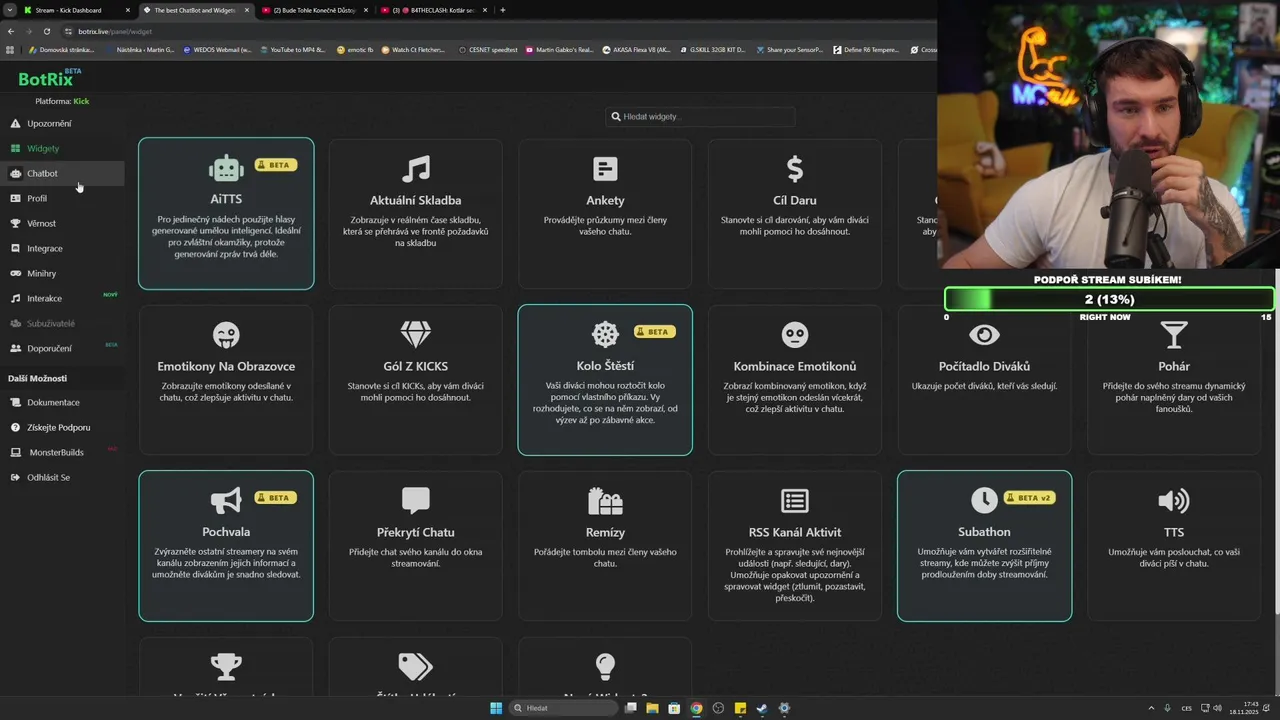Screen dimensions: 1280x720
Task: Open the CESNET speedtest bookmark
Action: pos(488,49)
